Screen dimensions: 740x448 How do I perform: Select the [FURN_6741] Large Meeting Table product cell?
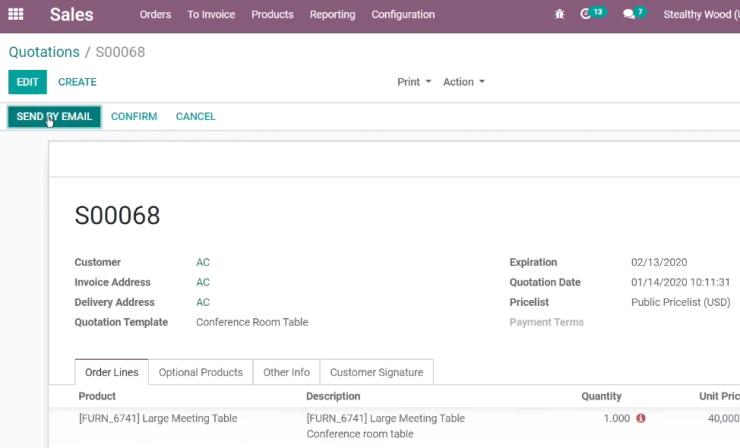tap(158, 418)
